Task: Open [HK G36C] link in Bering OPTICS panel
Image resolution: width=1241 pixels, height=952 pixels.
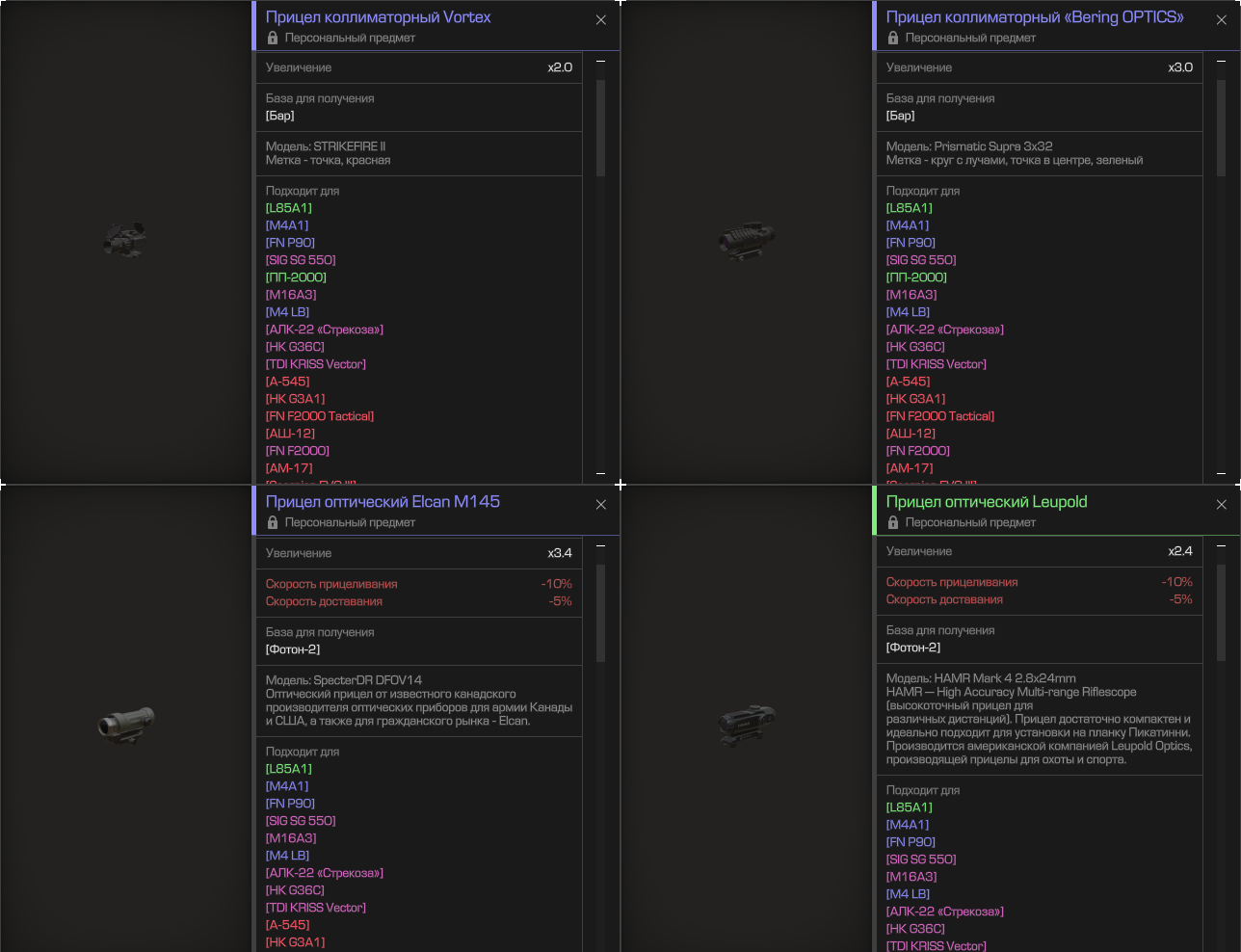Action: 915,347
